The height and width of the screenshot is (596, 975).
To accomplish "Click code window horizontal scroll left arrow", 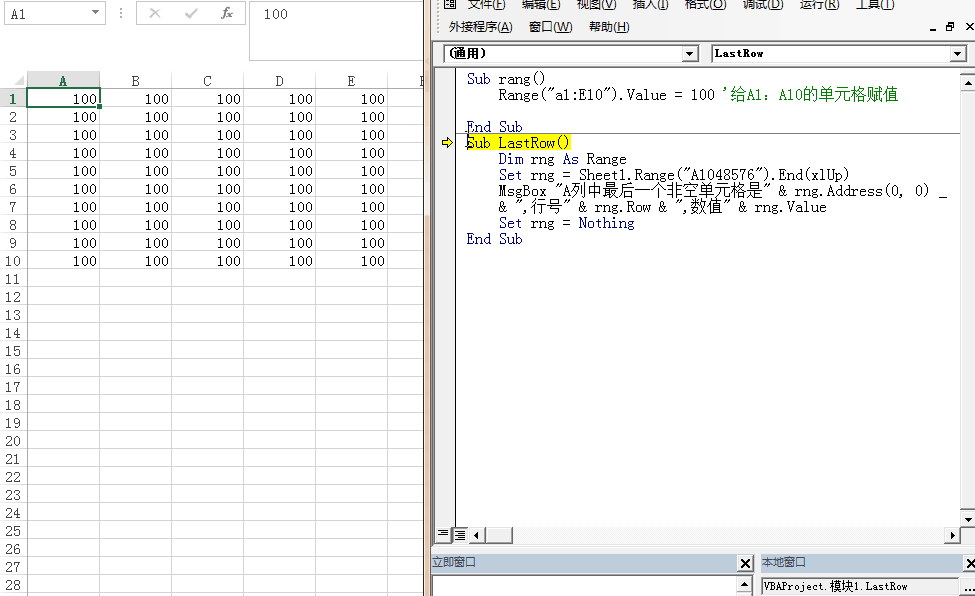I will coord(476,535).
